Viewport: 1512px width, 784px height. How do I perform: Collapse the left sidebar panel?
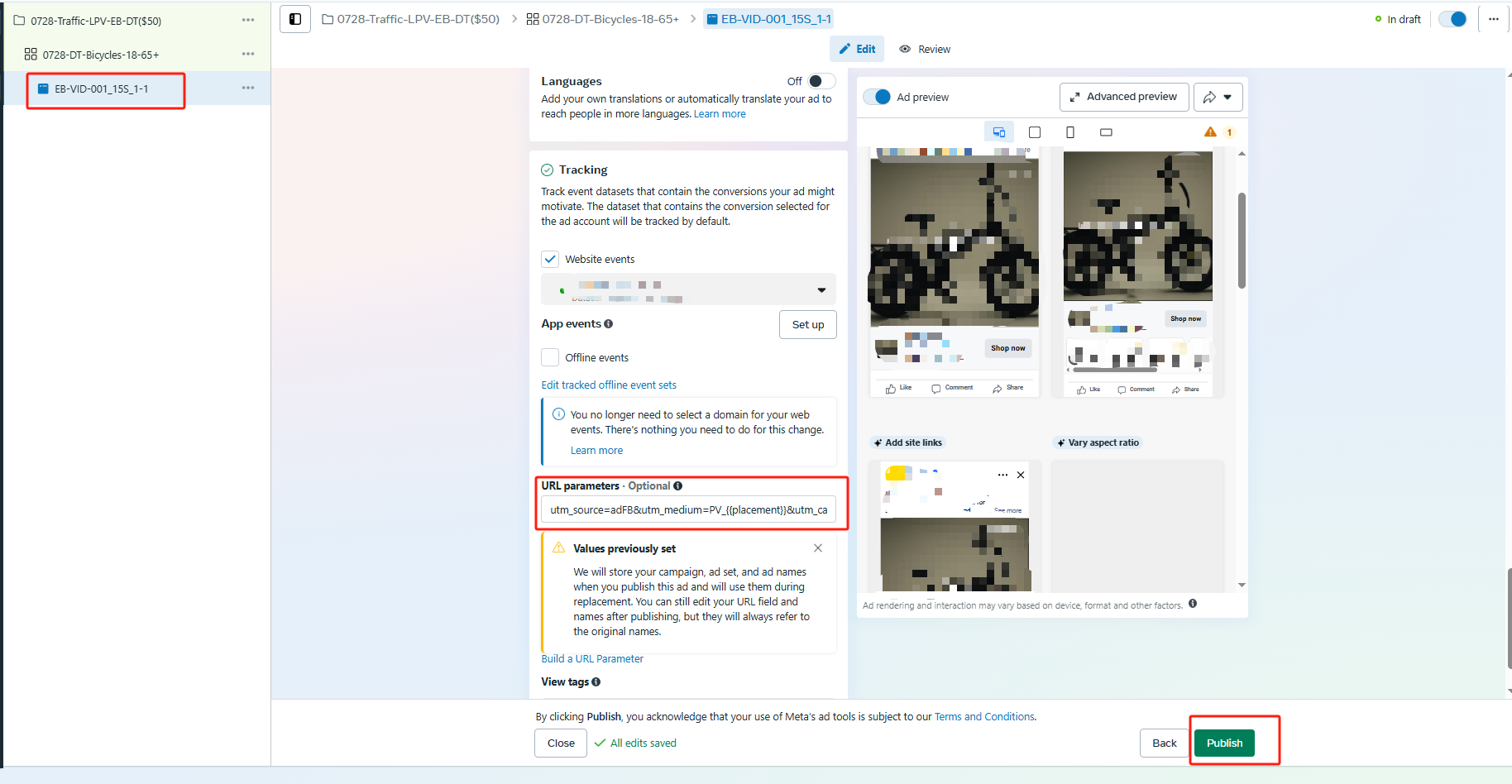coord(294,18)
